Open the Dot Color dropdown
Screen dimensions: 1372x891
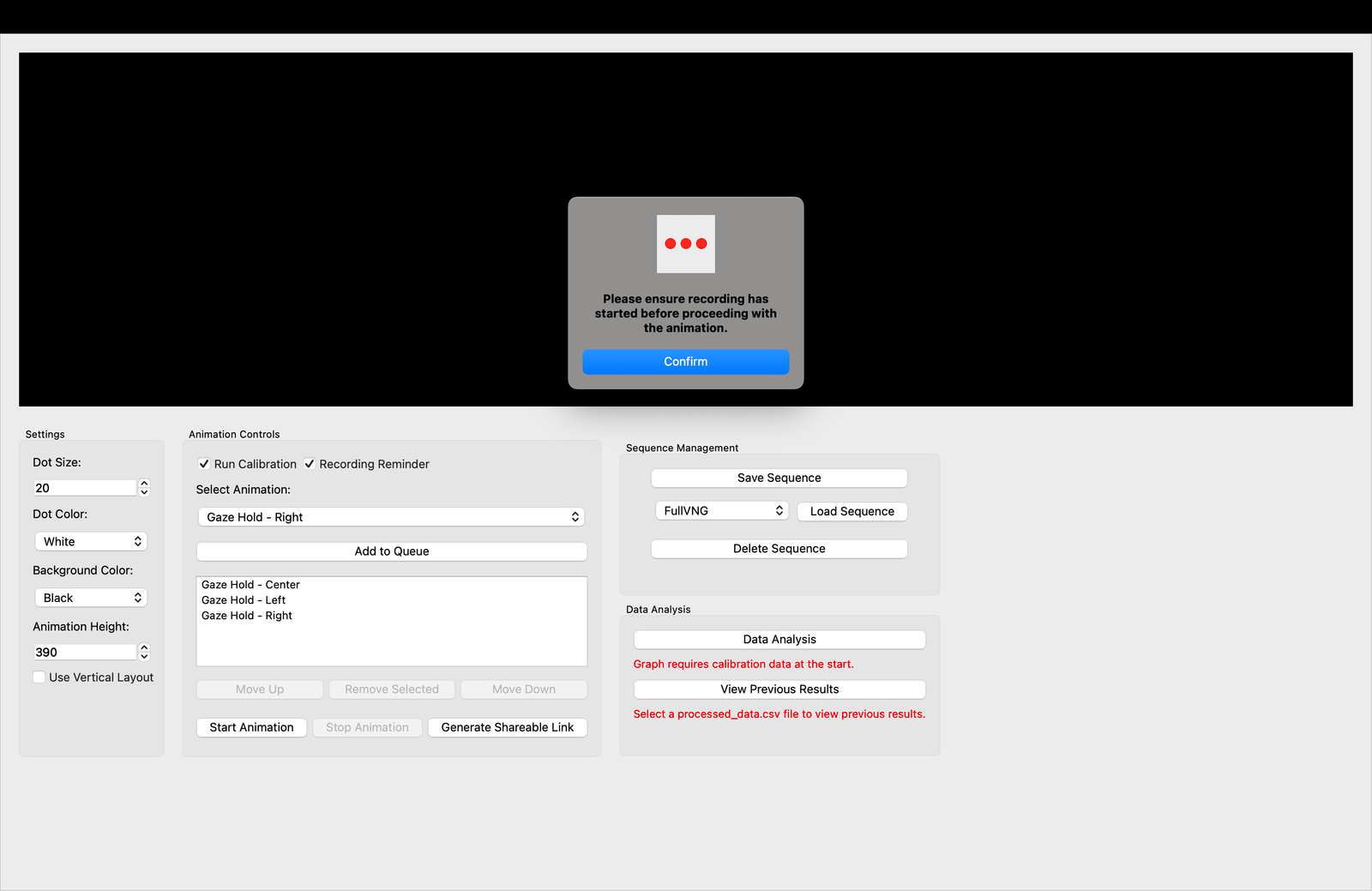click(x=91, y=541)
